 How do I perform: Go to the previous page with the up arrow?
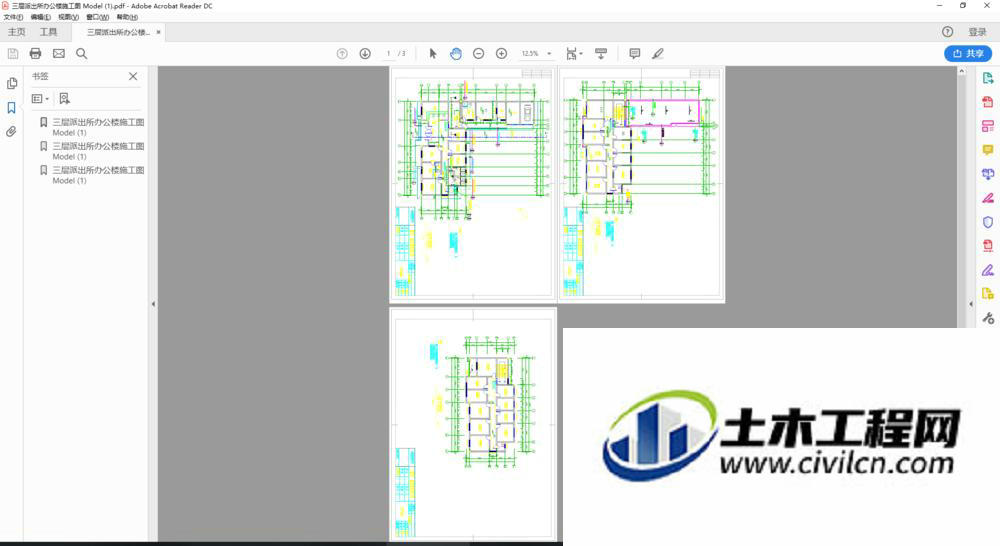[x=342, y=54]
